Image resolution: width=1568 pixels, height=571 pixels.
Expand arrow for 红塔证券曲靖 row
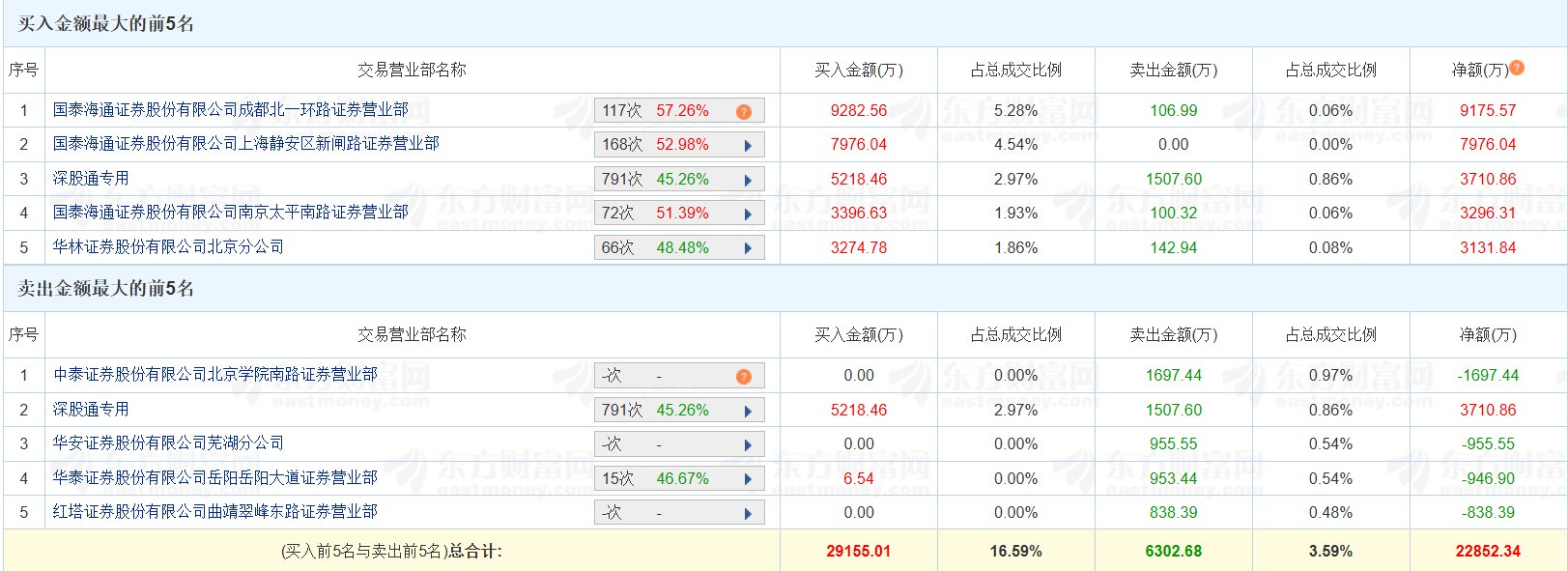pos(748,514)
